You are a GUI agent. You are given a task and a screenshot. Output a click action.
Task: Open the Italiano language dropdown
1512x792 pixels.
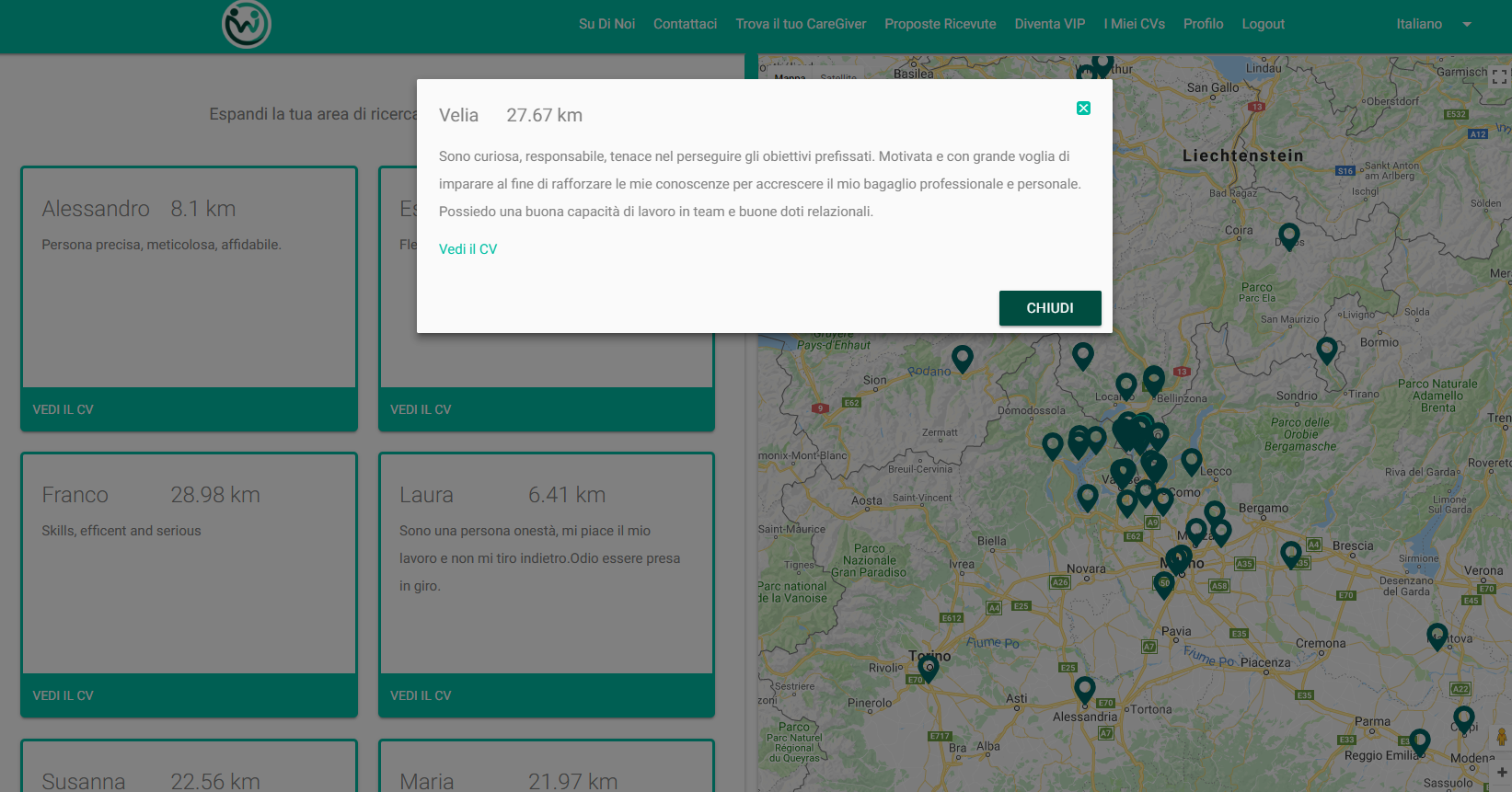[x=1418, y=24]
